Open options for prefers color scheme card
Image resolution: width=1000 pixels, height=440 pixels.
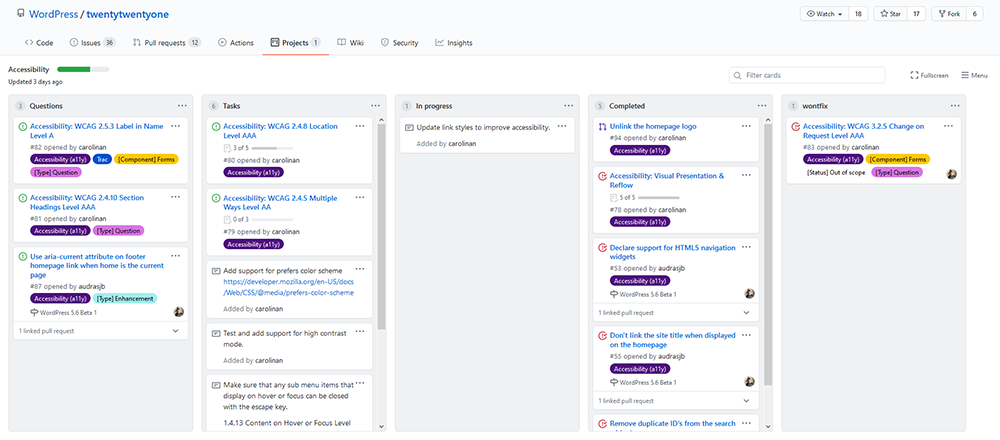tap(360, 269)
